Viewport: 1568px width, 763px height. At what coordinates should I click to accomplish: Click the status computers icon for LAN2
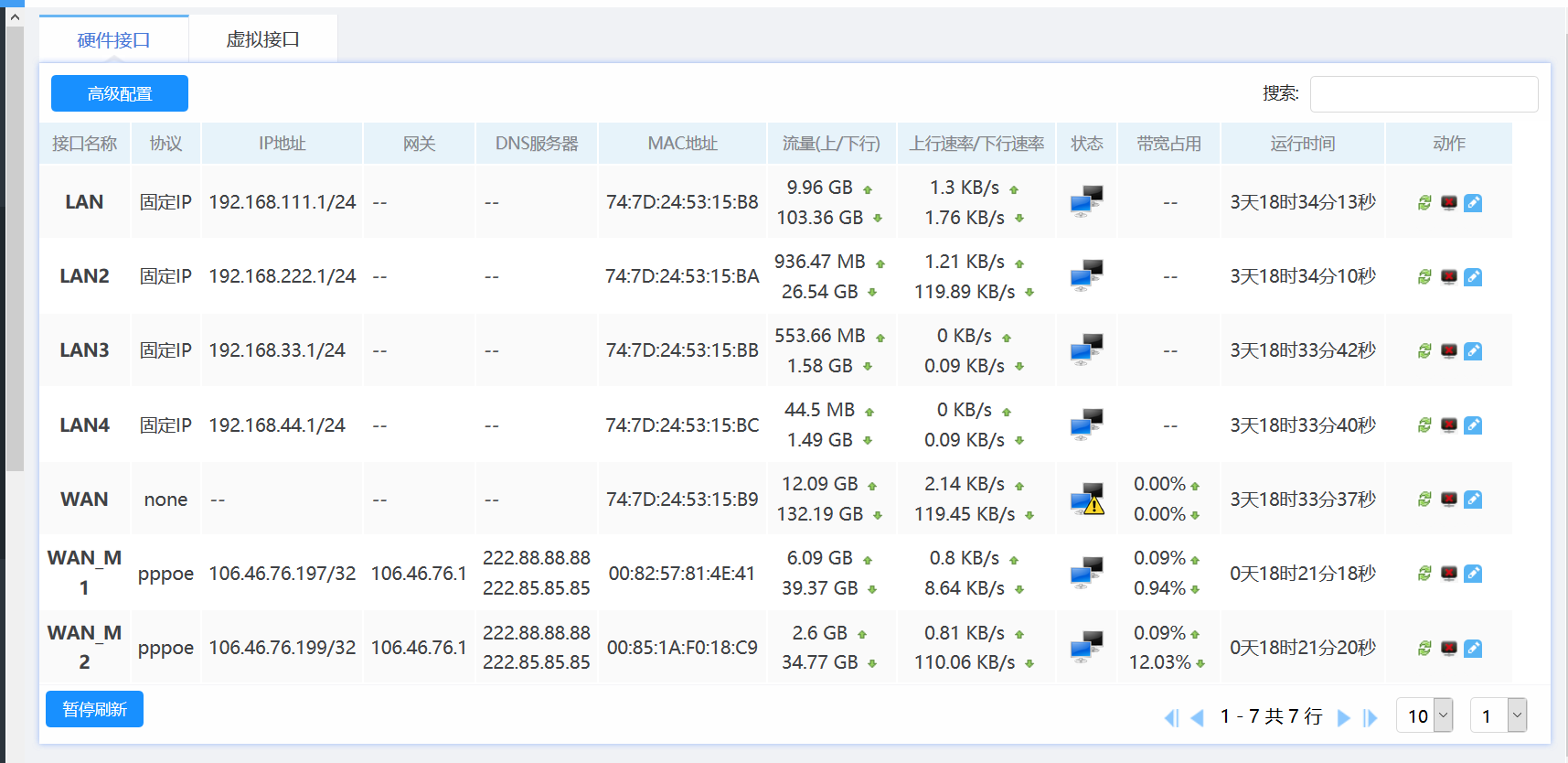tap(1087, 275)
